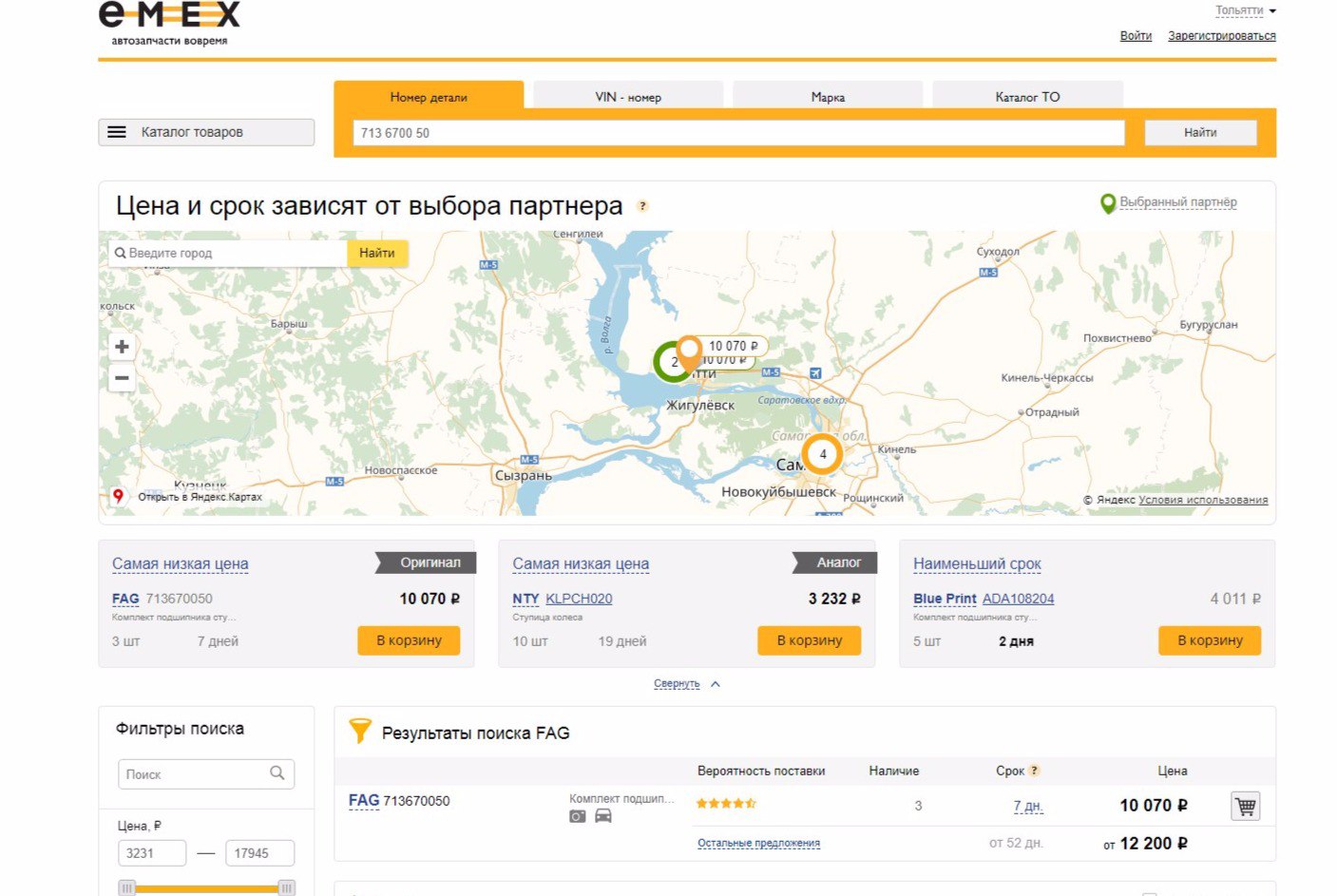
Task: Click the part number search field
Action: [x=738, y=133]
